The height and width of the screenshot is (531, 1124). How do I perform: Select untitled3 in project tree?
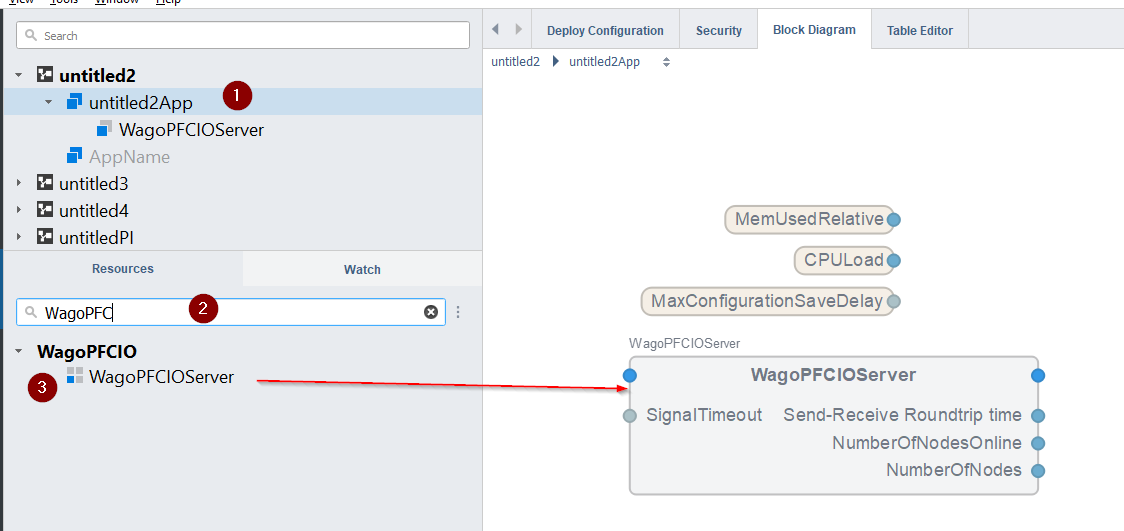(94, 183)
